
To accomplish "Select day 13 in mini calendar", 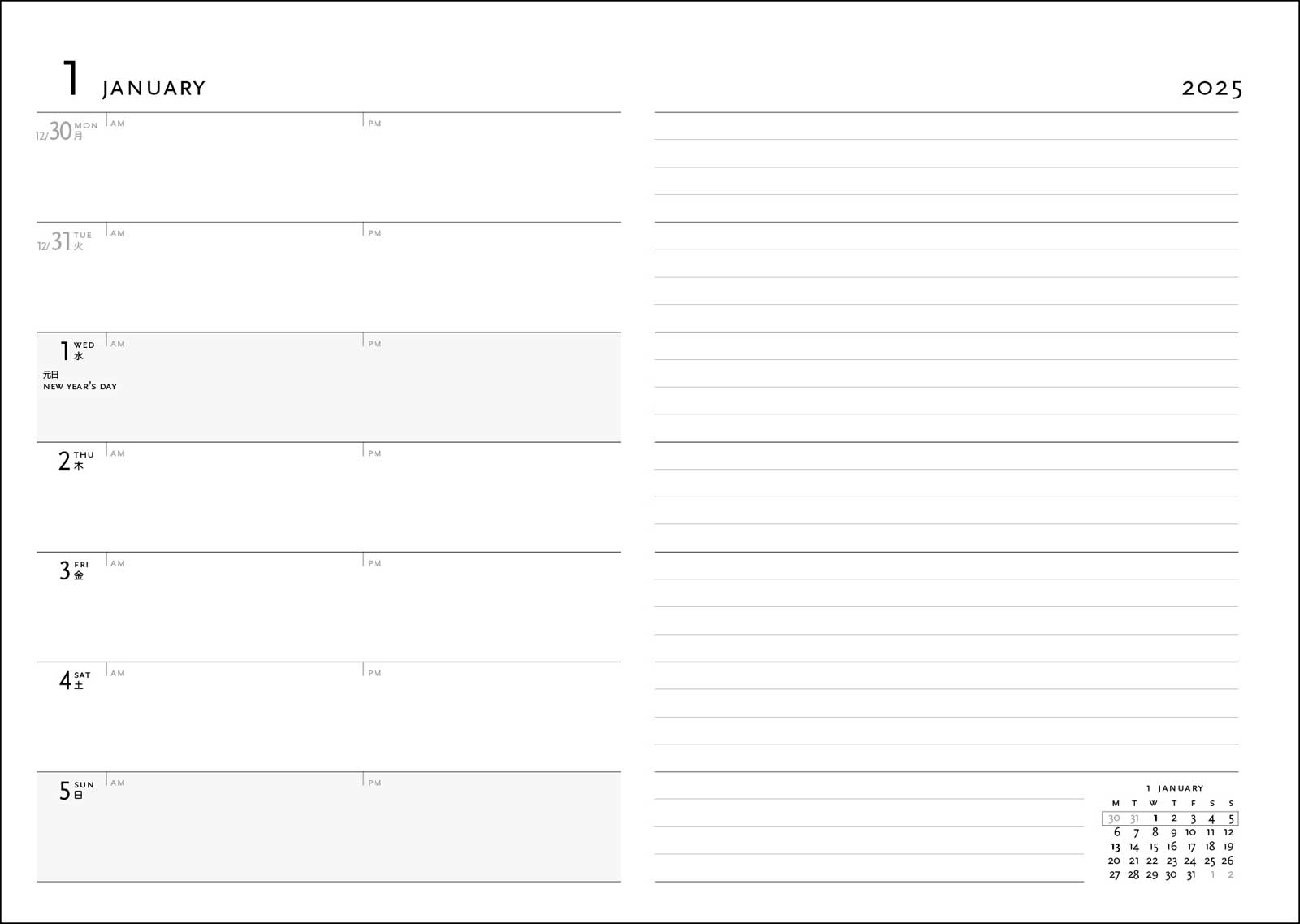I will pyautogui.click(x=1115, y=847).
